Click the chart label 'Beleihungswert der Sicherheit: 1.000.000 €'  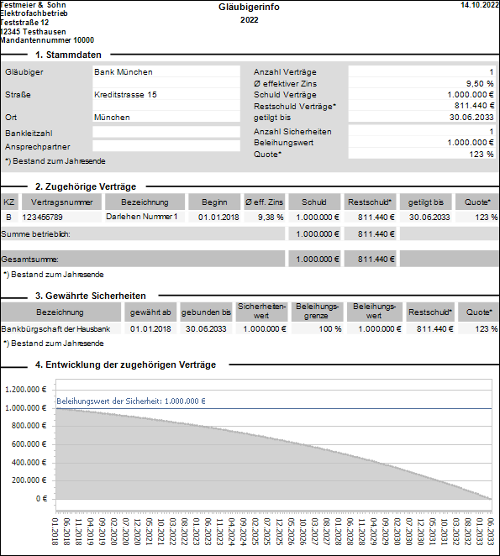click(131, 401)
